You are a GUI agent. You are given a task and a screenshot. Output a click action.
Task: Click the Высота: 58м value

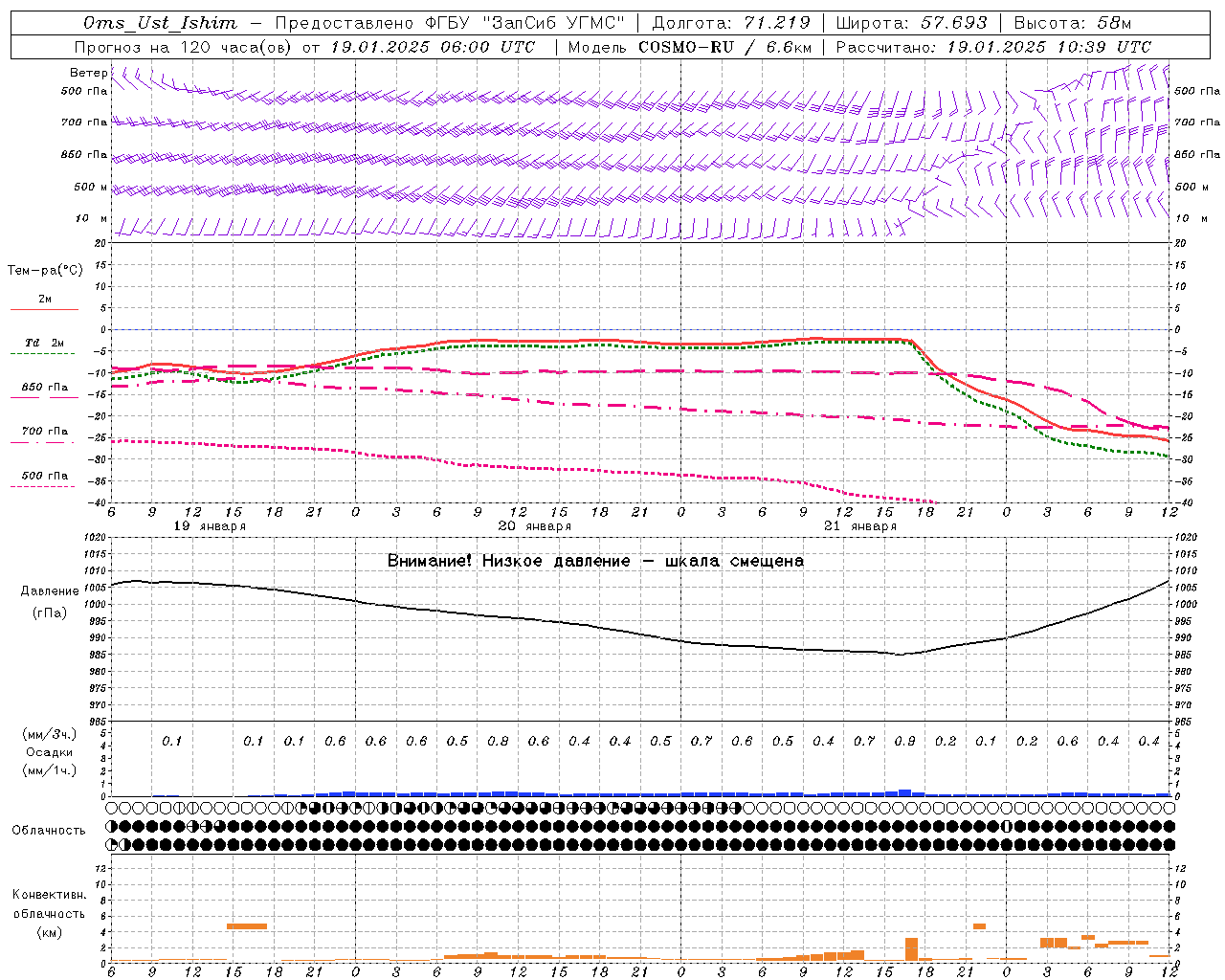[1073, 23]
